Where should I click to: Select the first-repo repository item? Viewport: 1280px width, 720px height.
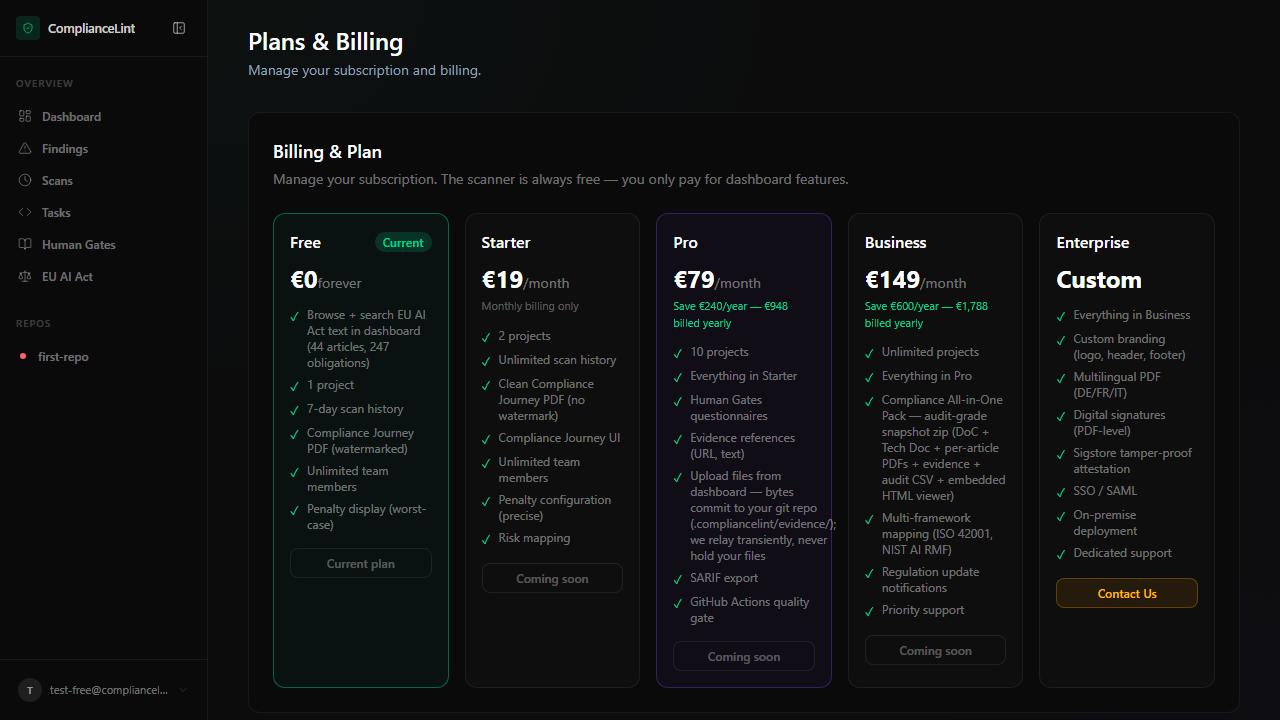(x=63, y=357)
